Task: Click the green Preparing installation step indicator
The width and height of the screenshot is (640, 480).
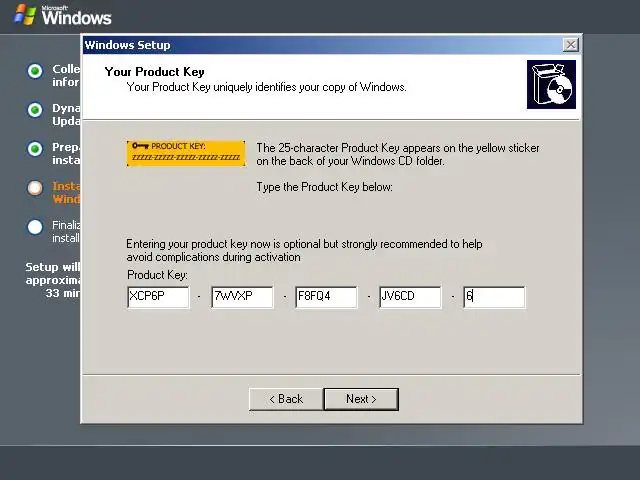Action: click(35, 149)
